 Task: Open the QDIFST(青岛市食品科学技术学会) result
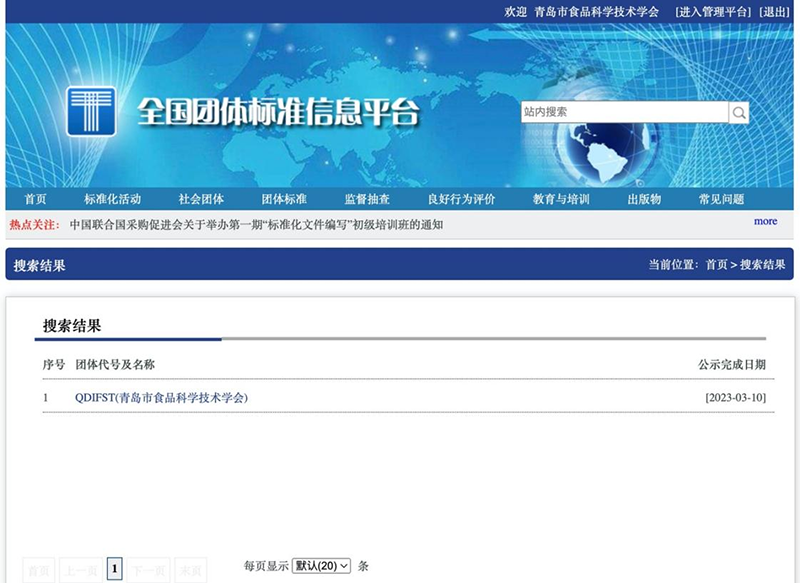[x=161, y=398]
